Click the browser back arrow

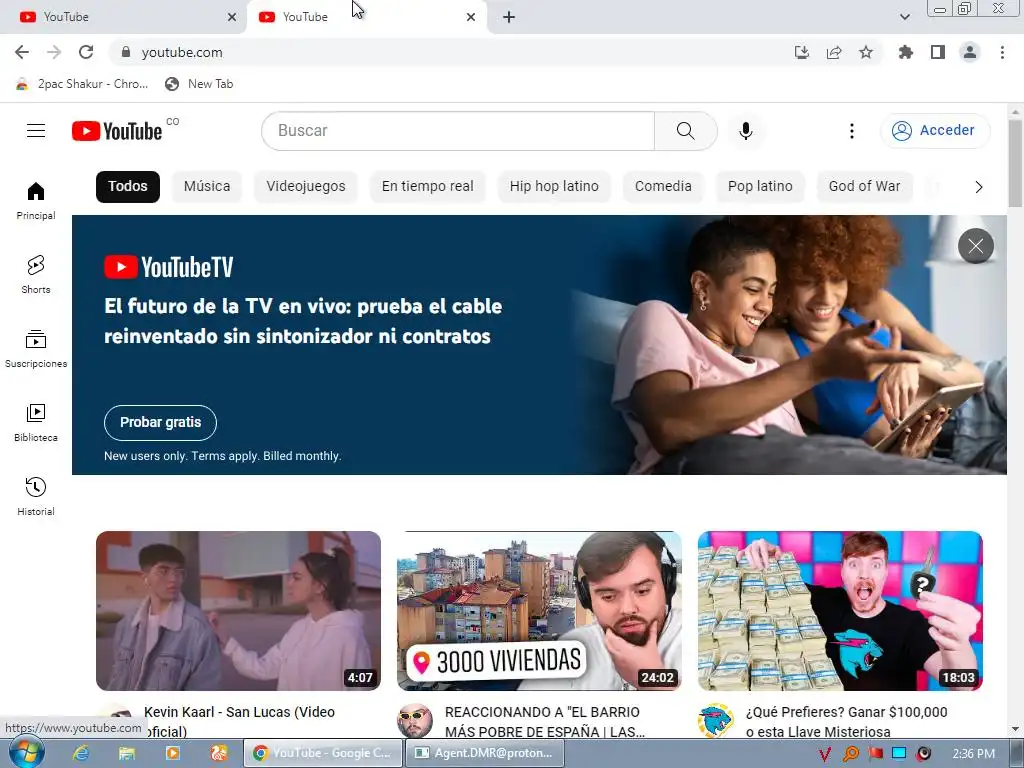click(x=22, y=52)
